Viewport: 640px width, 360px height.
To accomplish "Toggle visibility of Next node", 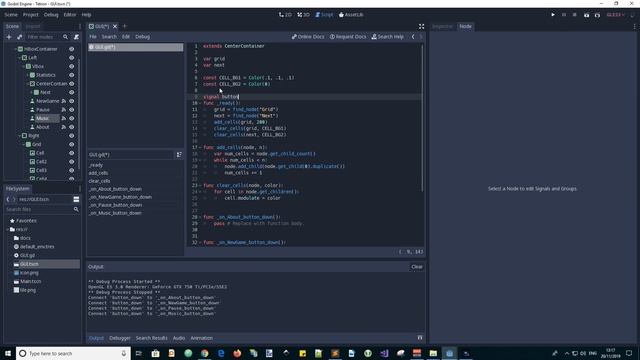I will [x=71, y=92].
